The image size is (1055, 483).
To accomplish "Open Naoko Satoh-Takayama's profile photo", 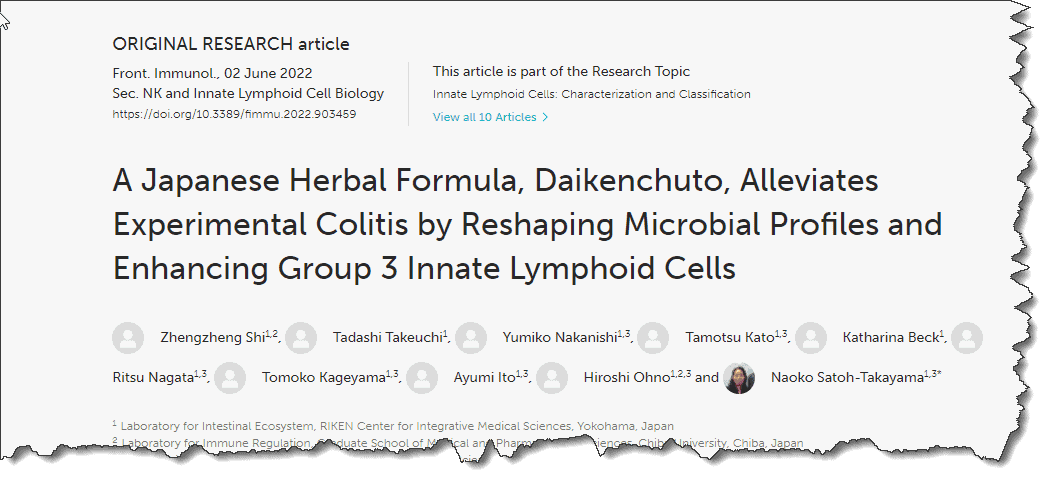I will pos(739,378).
